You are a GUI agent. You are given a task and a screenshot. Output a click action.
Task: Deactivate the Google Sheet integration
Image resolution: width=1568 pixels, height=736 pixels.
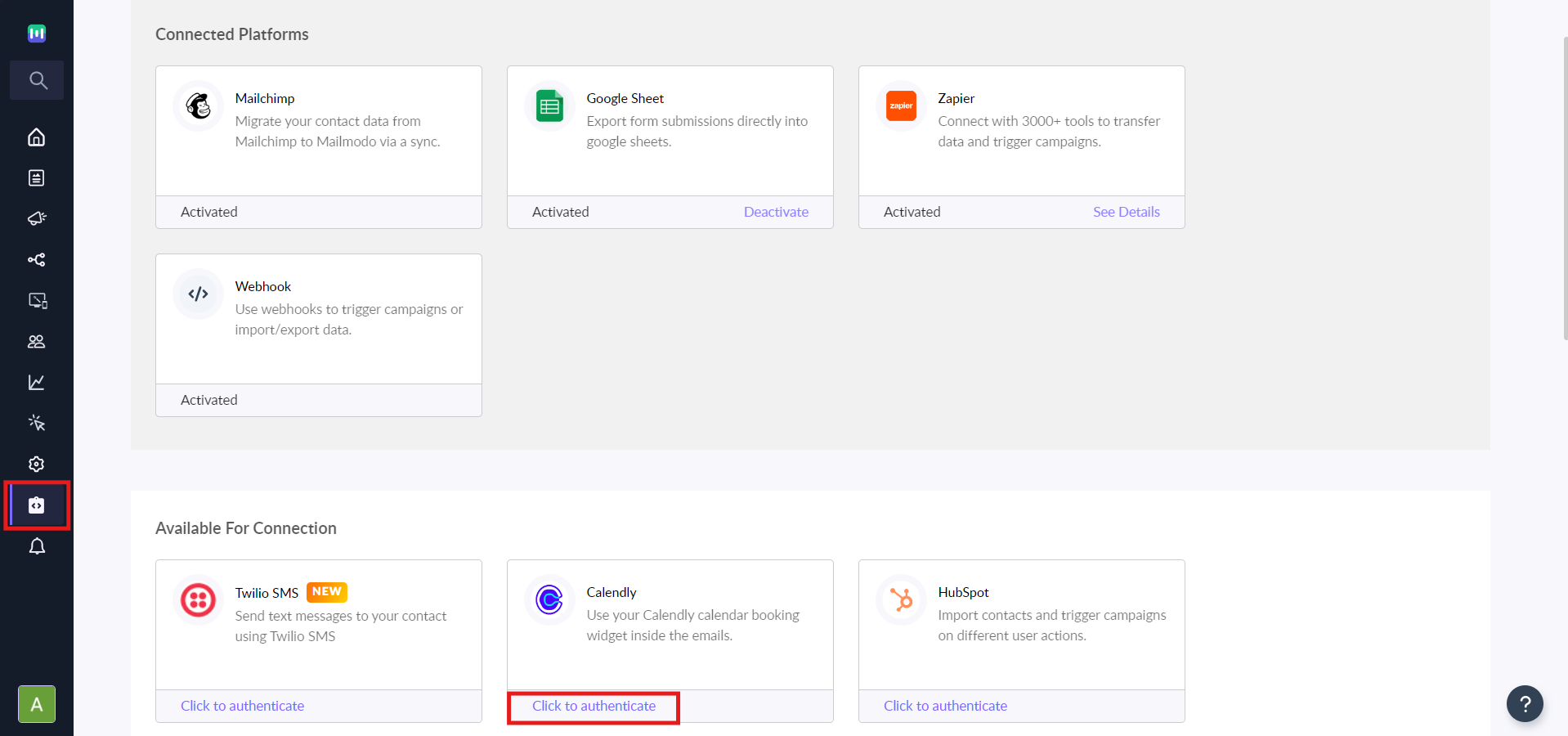coord(776,212)
